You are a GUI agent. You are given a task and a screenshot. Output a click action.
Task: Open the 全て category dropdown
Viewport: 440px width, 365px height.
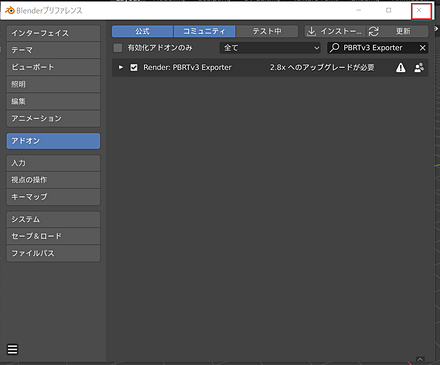270,48
